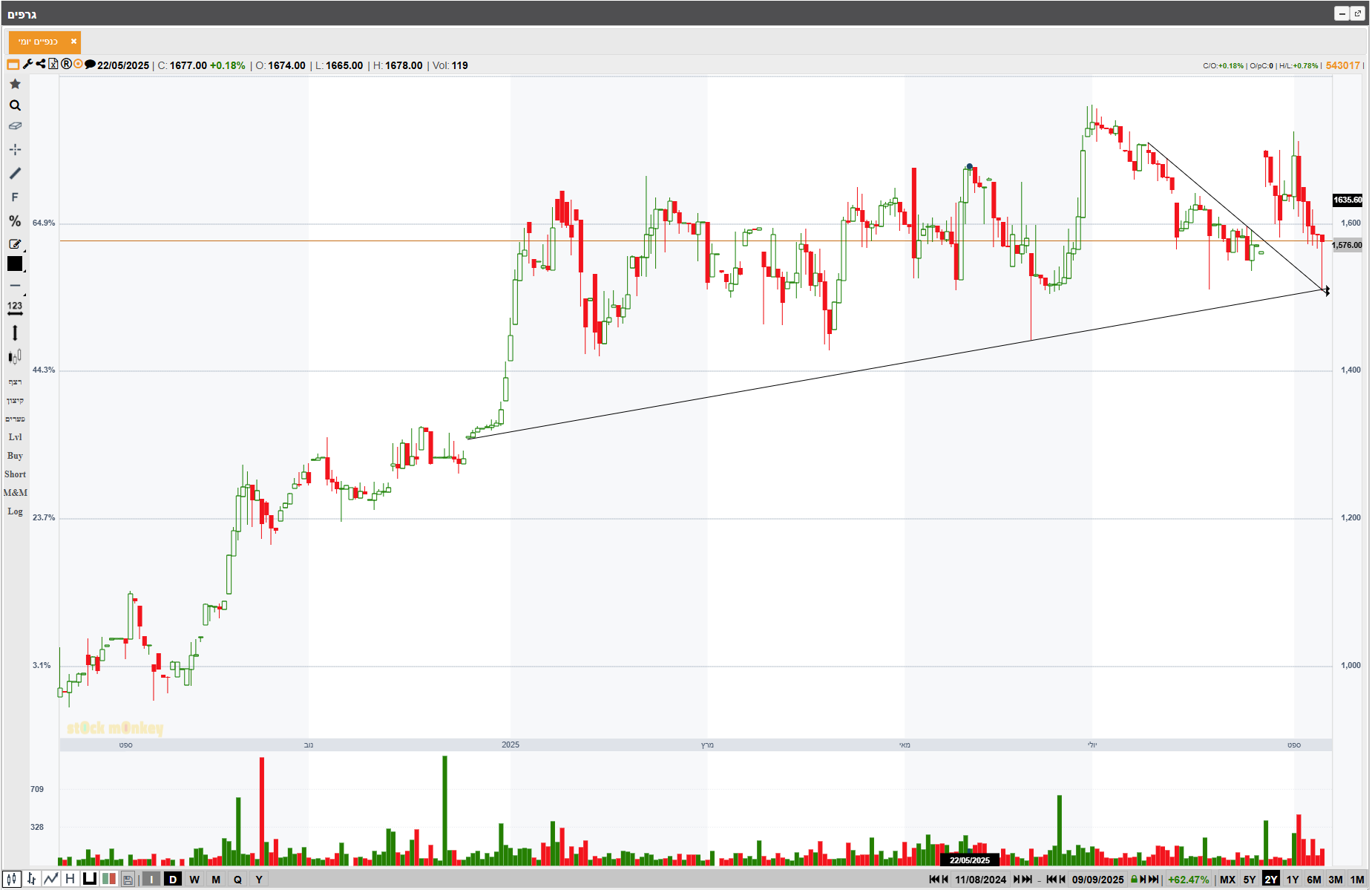Toggle the Lvl levels option
The height and width of the screenshot is (890, 1372).
point(15,437)
